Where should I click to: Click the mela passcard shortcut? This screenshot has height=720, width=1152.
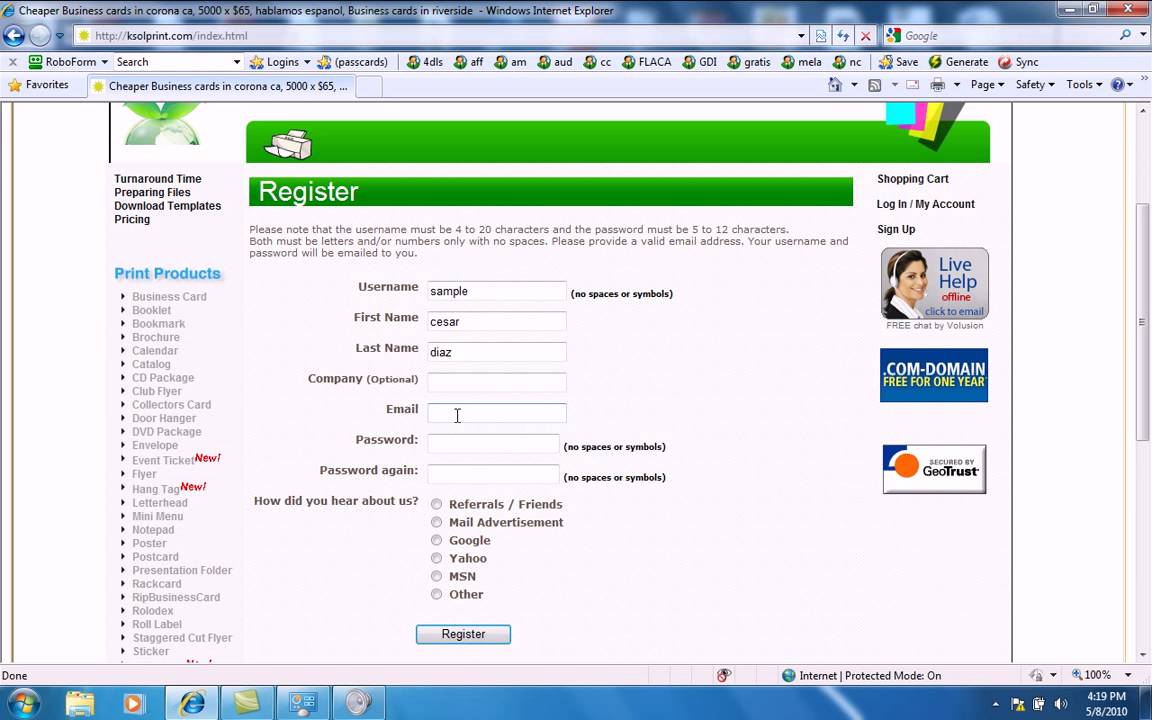pyautogui.click(x=802, y=62)
